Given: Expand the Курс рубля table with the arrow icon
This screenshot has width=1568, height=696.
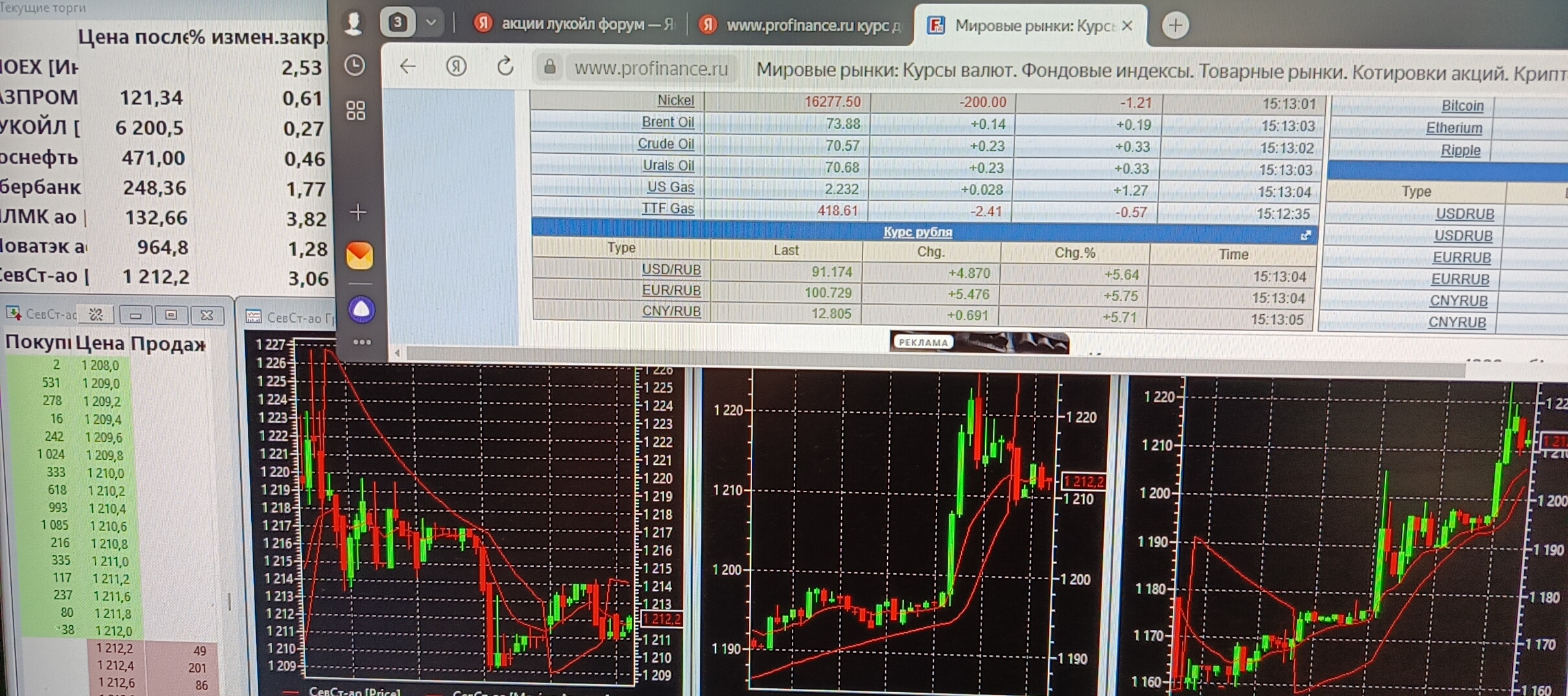Looking at the screenshot, I should click(1306, 236).
